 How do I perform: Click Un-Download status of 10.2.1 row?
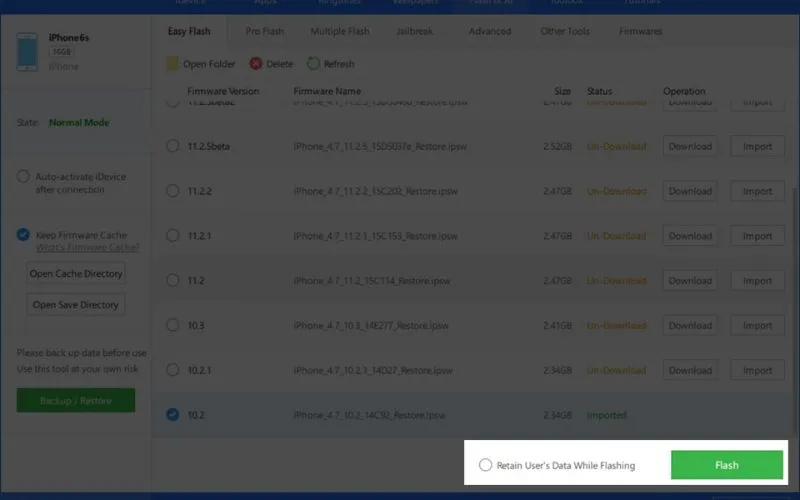tap(616, 370)
